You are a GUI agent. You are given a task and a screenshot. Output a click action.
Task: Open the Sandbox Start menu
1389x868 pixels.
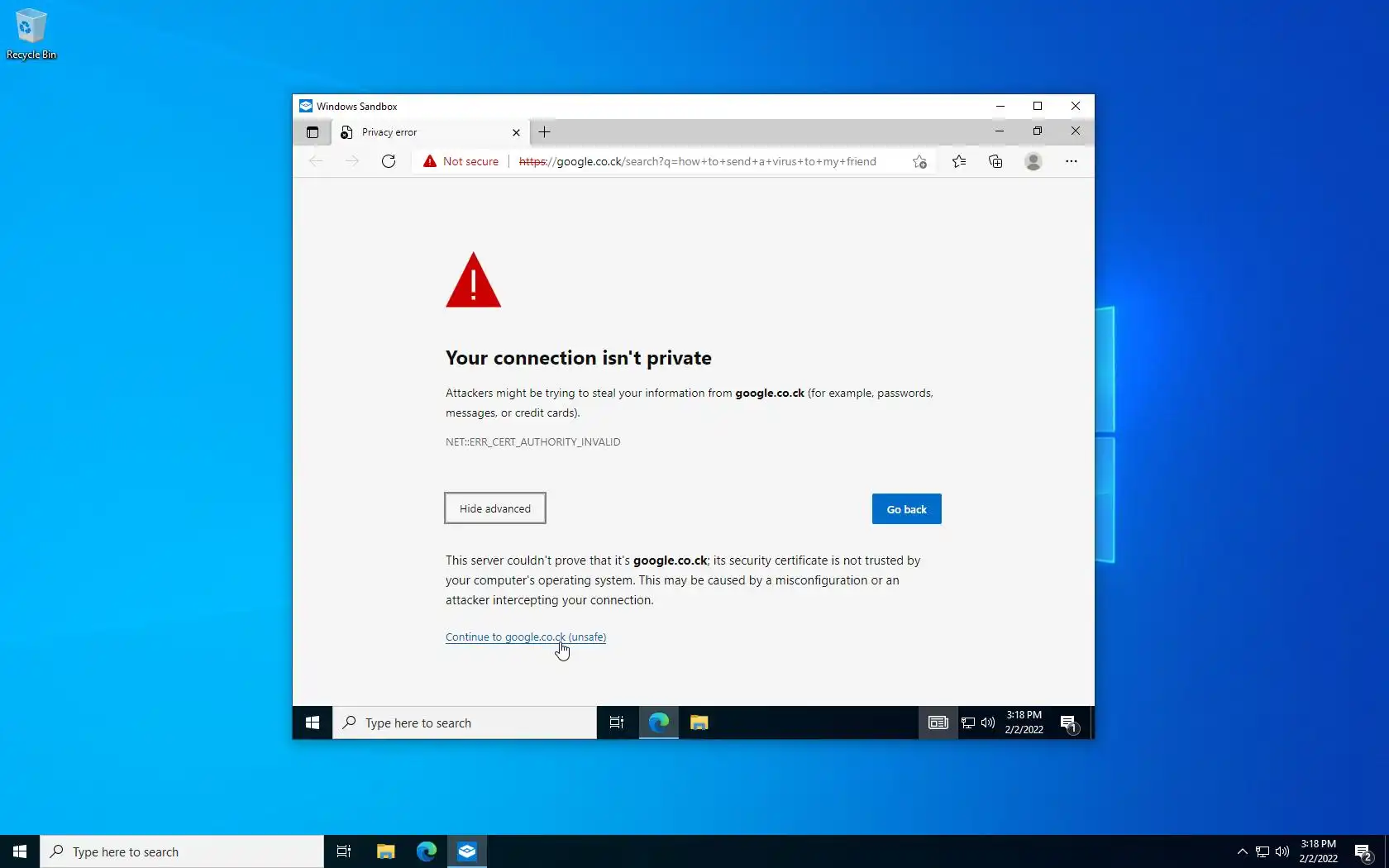click(x=313, y=723)
